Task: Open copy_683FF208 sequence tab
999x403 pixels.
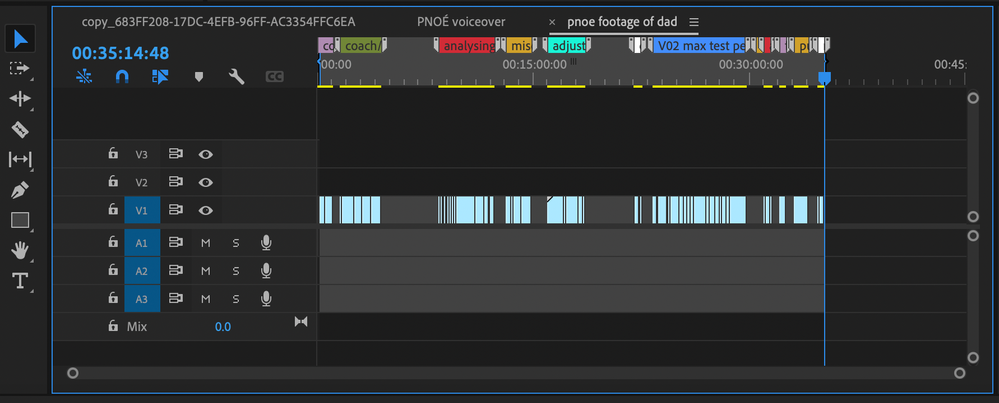Action: 218,21
